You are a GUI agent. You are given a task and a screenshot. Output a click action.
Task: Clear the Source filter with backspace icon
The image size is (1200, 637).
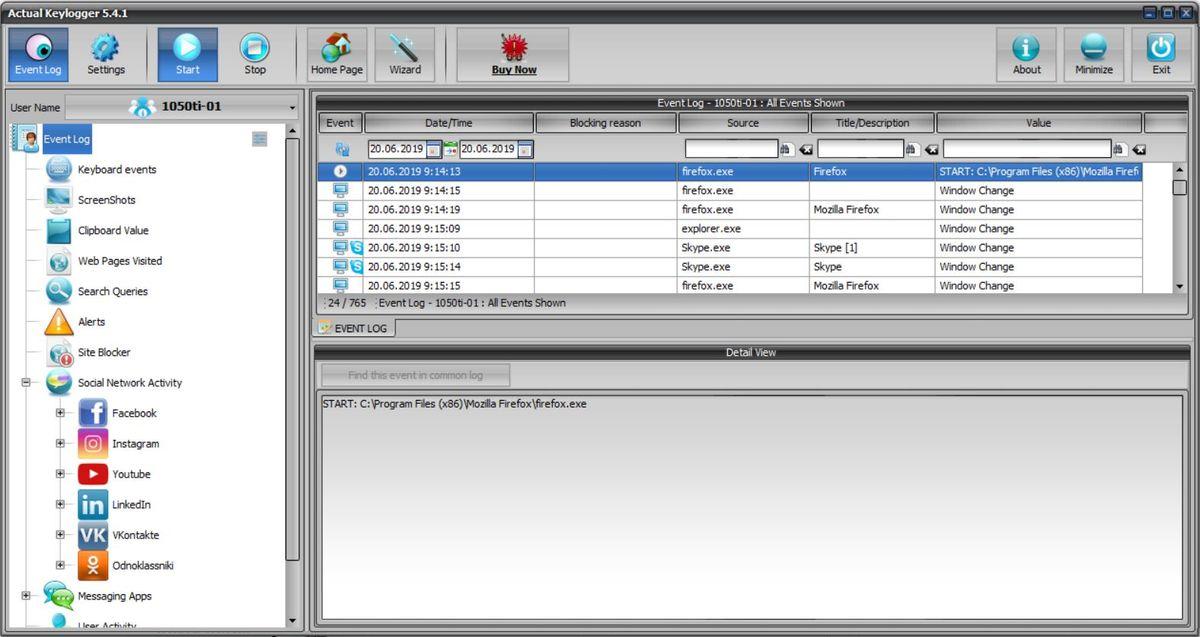pos(806,150)
